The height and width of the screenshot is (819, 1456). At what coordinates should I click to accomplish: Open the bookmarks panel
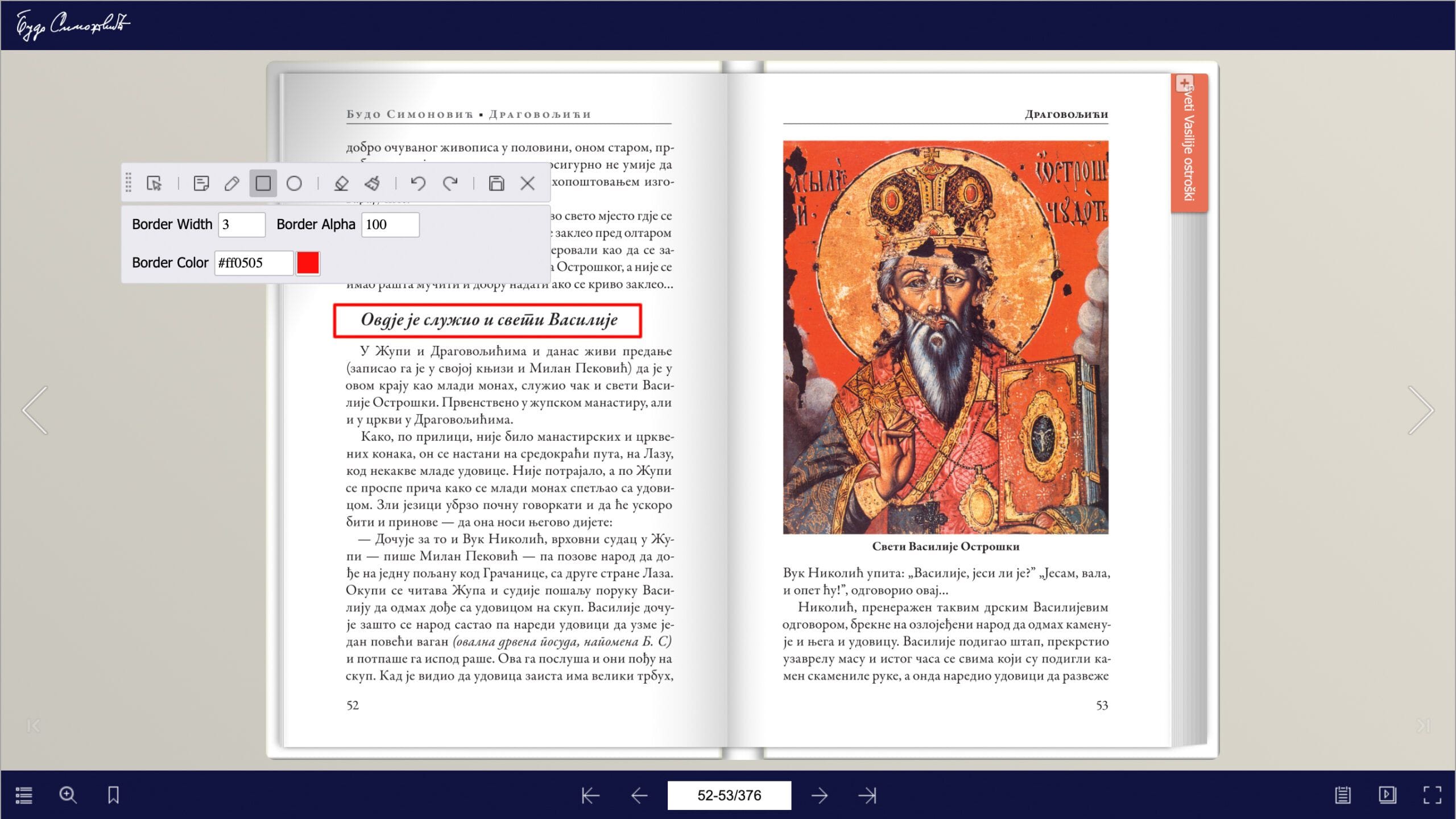click(x=113, y=795)
